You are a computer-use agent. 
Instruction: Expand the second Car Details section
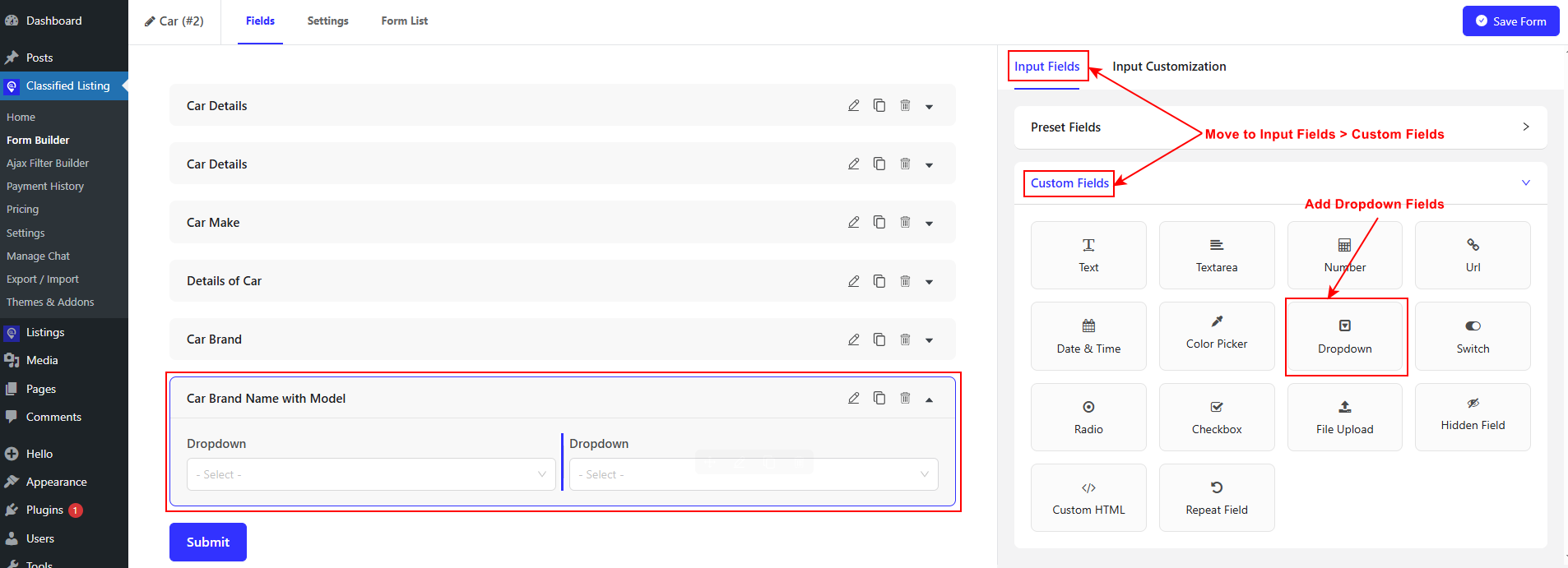click(x=930, y=164)
